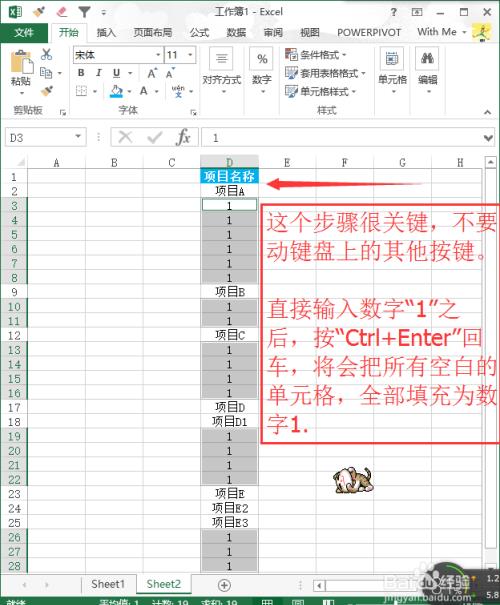Toggle Underline formatting
The height and width of the screenshot is (605, 500).
coord(117,73)
